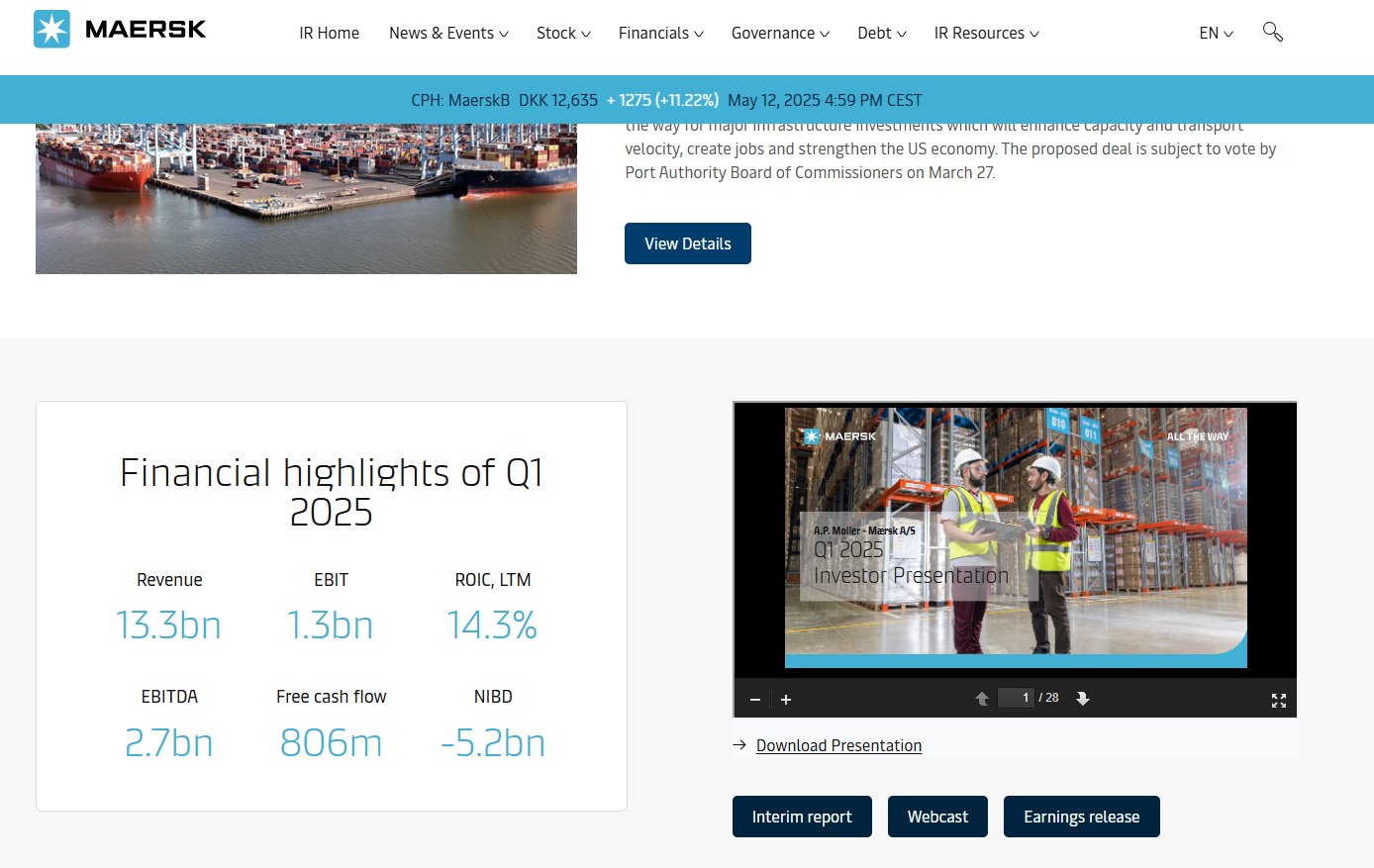The height and width of the screenshot is (868, 1374).
Task: Expand the IR Resources menu
Action: [x=987, y=33]
